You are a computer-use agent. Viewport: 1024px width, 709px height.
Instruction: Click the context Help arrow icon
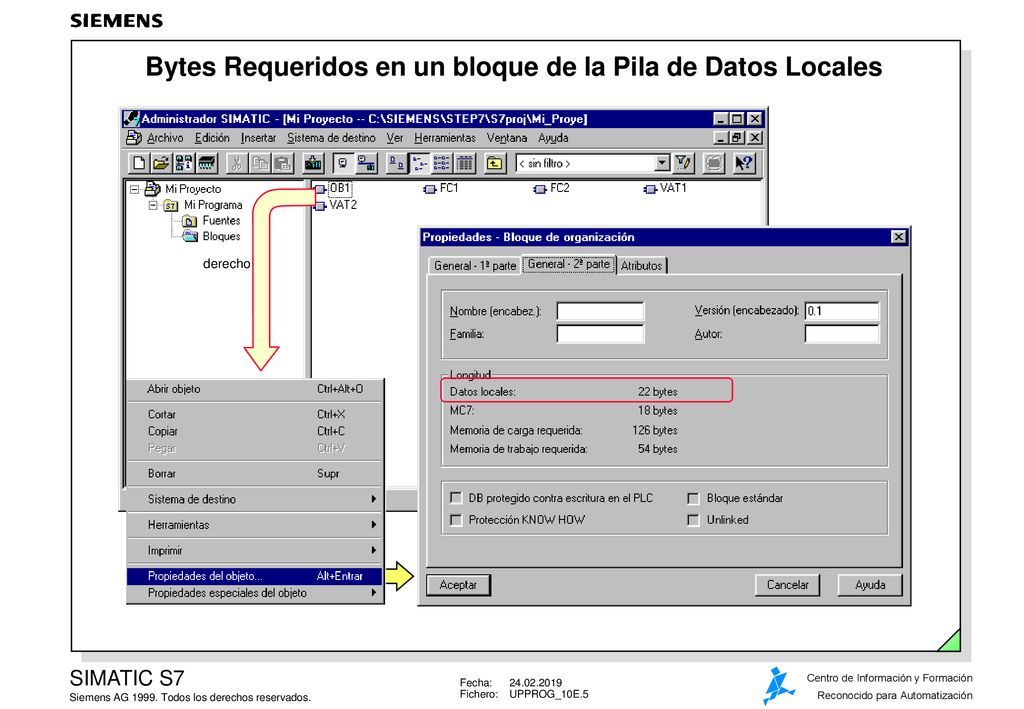(743, 163)
